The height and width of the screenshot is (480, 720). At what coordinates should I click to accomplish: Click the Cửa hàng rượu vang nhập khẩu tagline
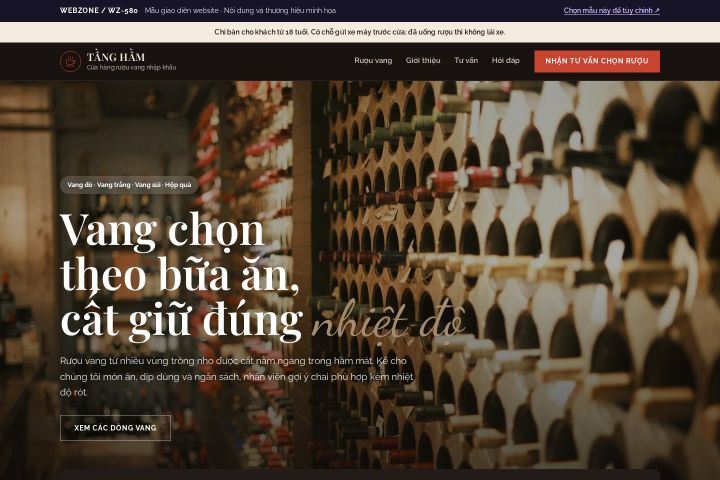[131, 68]
